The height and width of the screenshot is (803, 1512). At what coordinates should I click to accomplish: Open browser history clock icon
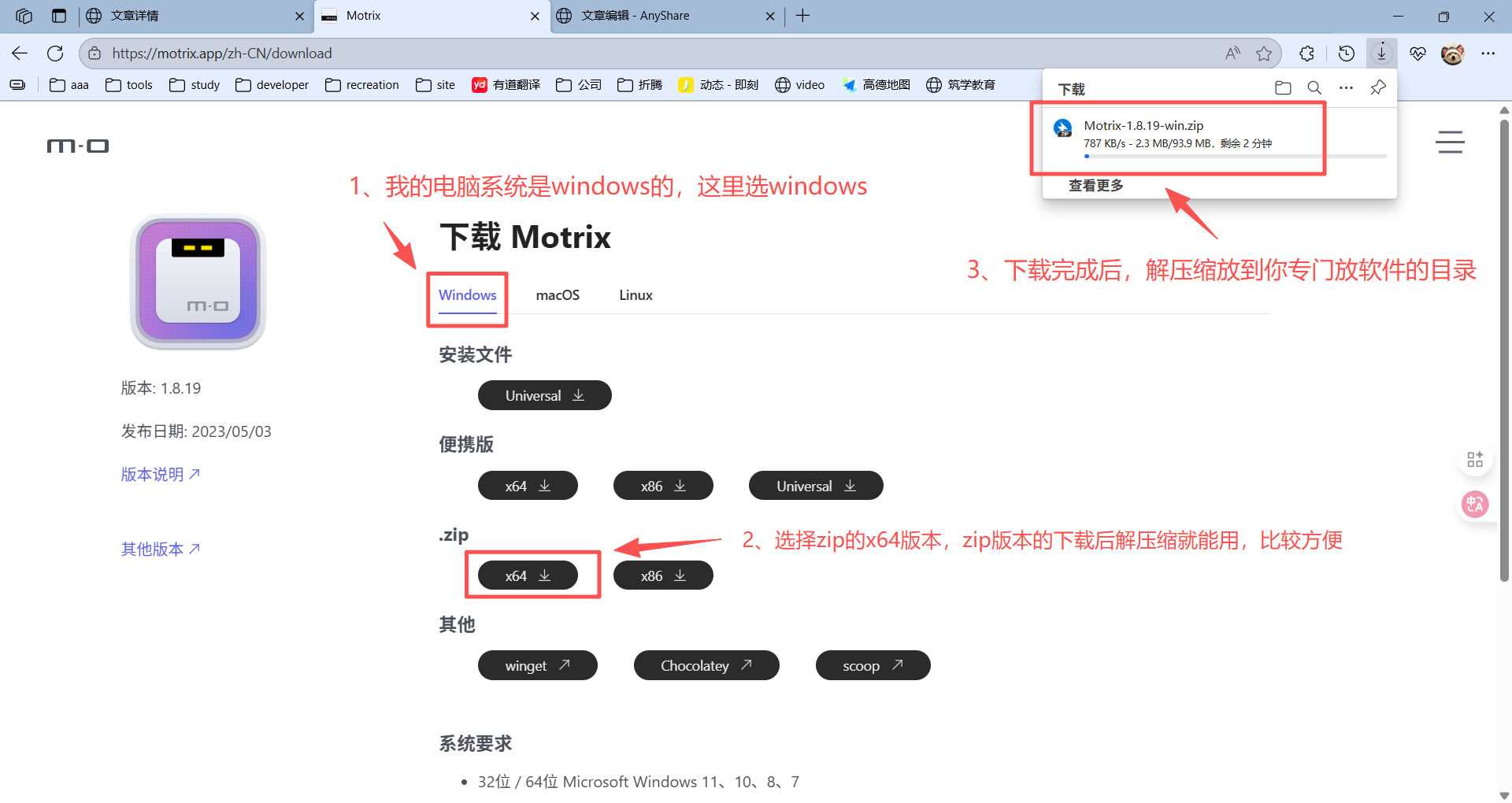(x=1347, y=54)
